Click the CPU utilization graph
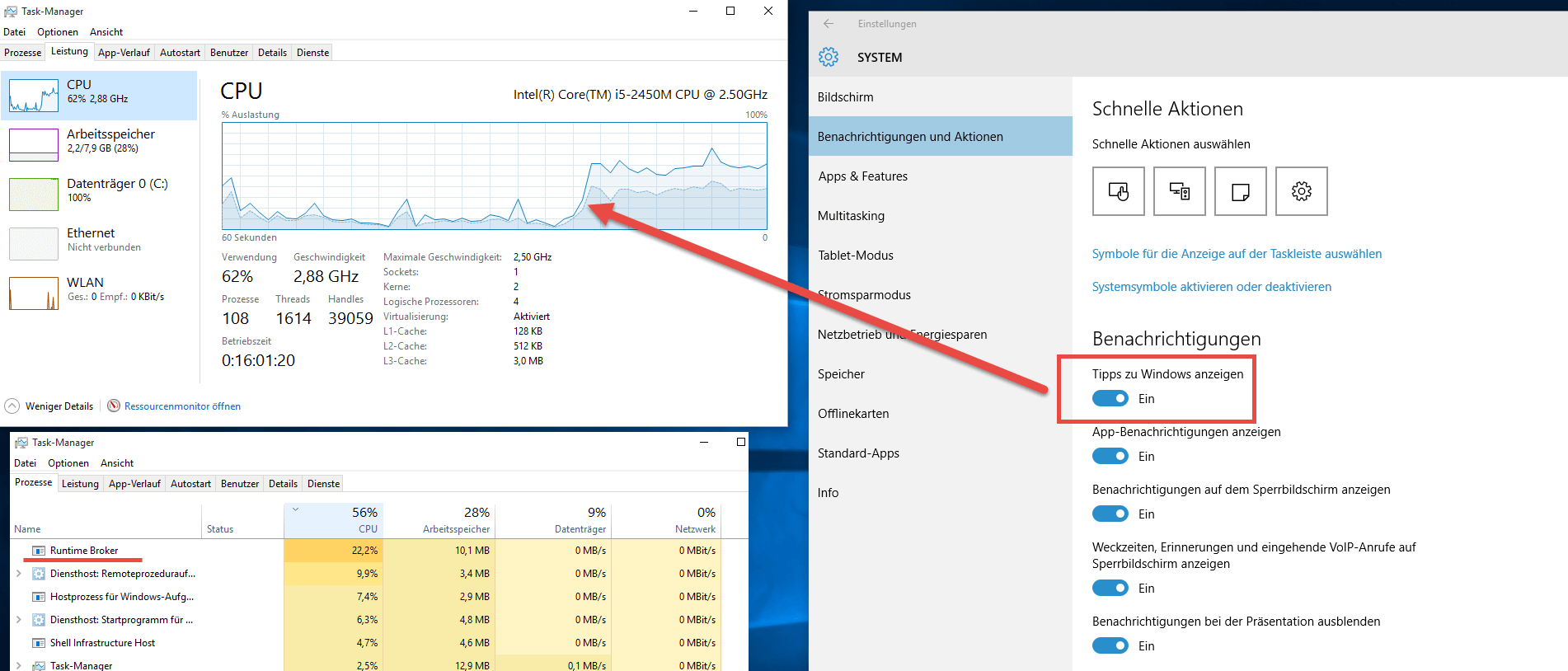Viewport: 1568px width, 671px height. pyautogui.click(x=494, y=176)
